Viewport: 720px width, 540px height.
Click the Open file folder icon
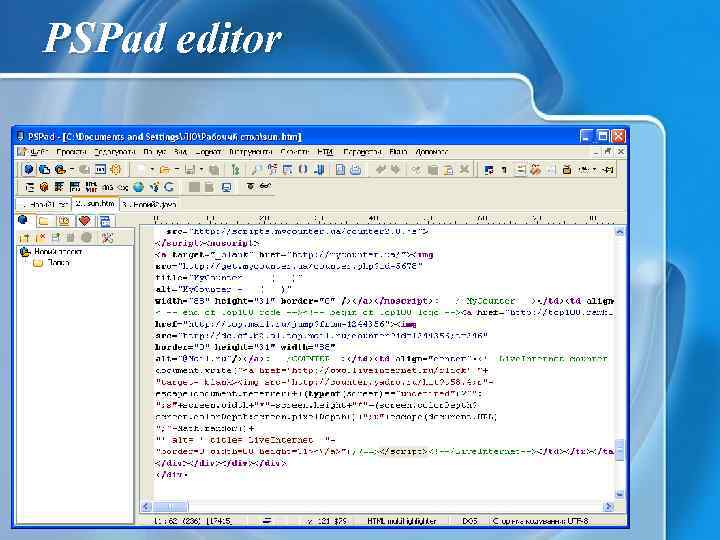pos(164,169)
